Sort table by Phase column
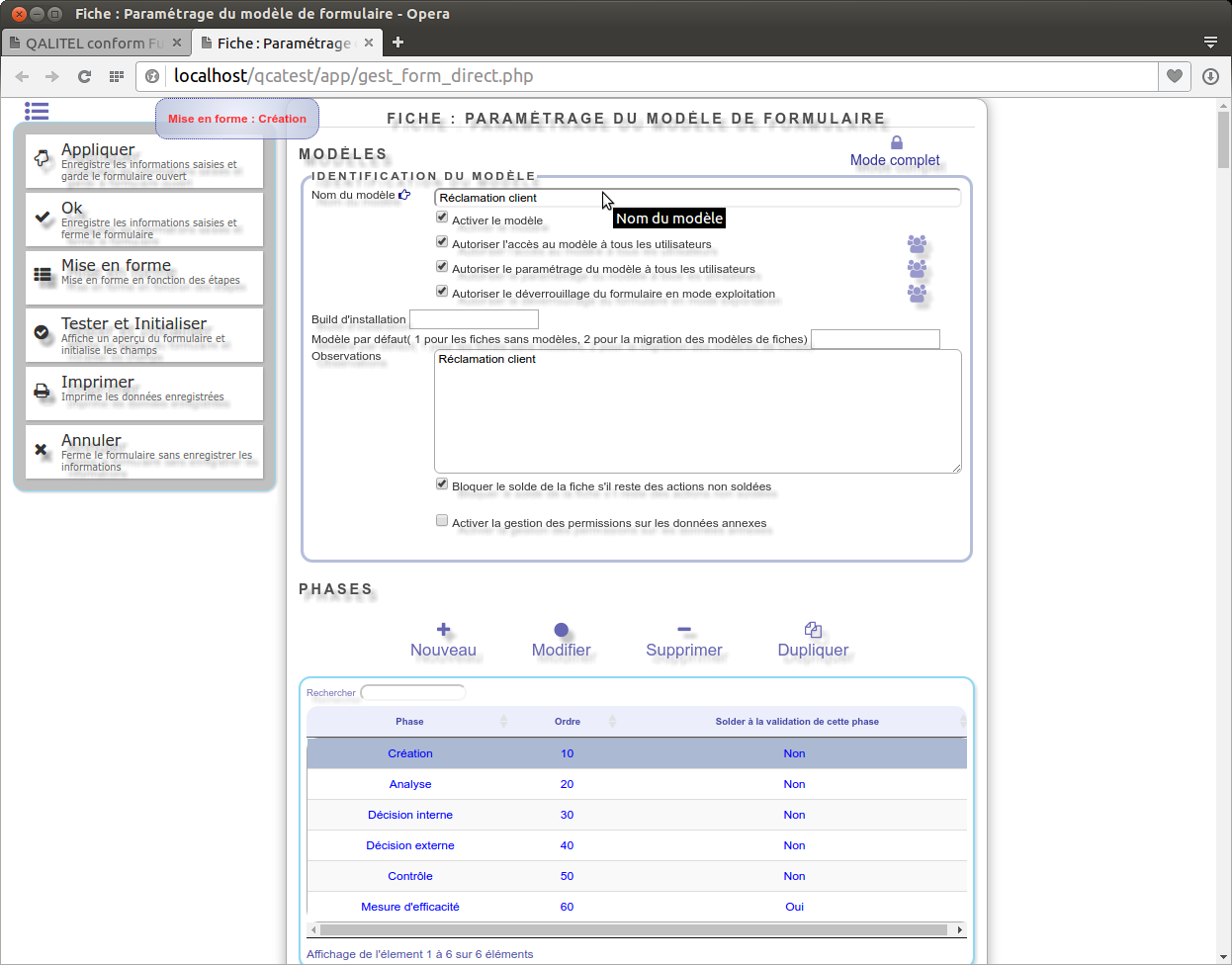The height and width of the screenshot is (965, 1232). (x=409, y=721)
